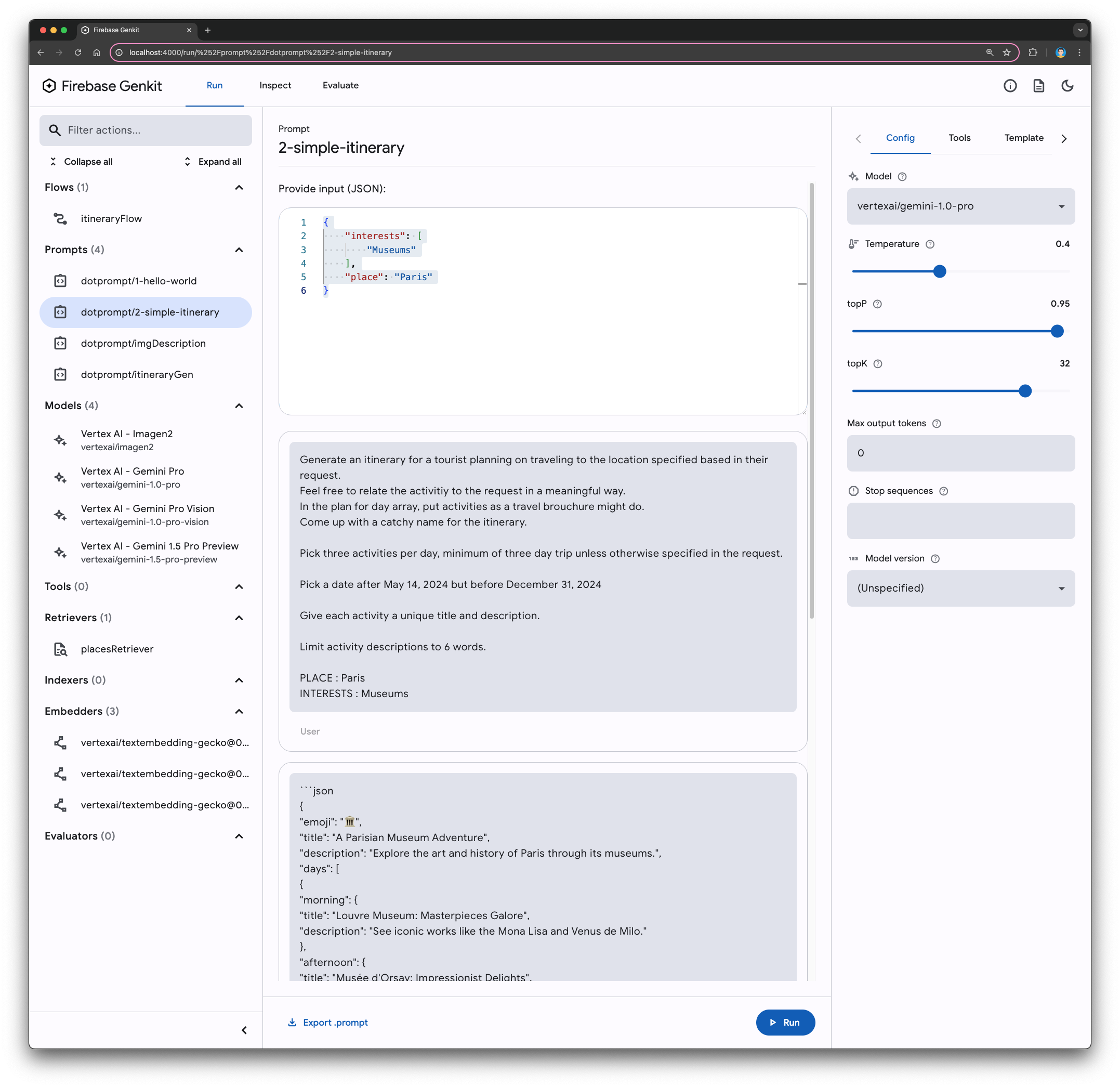Click the vertexai/textembedding-gecko embedder icon
Image resolution: width=1120 pixels, height=1087 pixels.
pyautogui.click(x=62, y=742)
